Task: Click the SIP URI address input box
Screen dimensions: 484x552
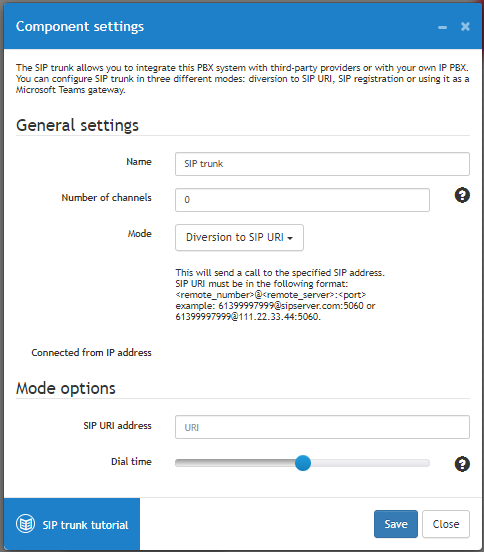Action: pos(322,427)
